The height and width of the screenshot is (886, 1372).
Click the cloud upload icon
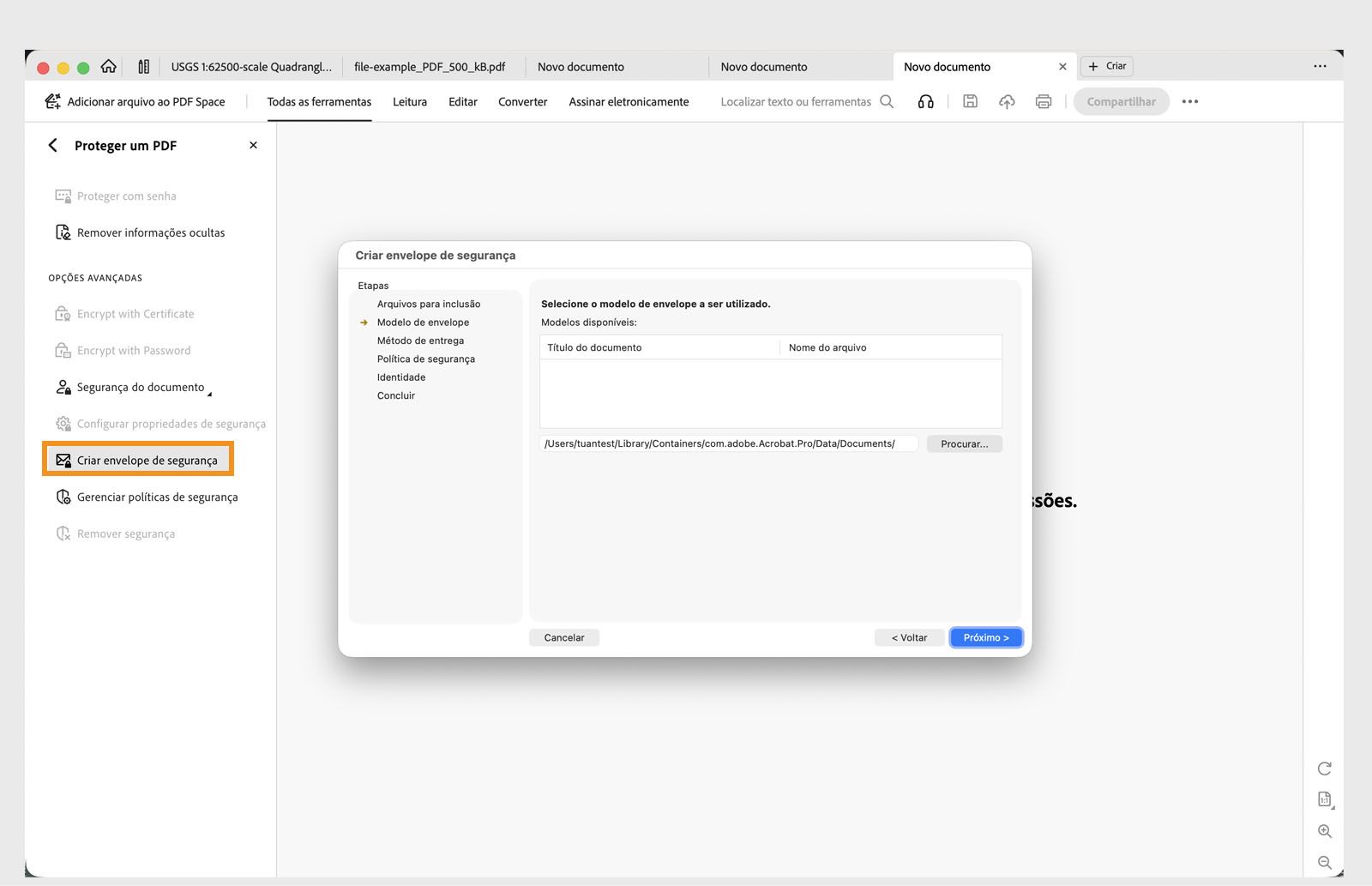[1007, 101]
